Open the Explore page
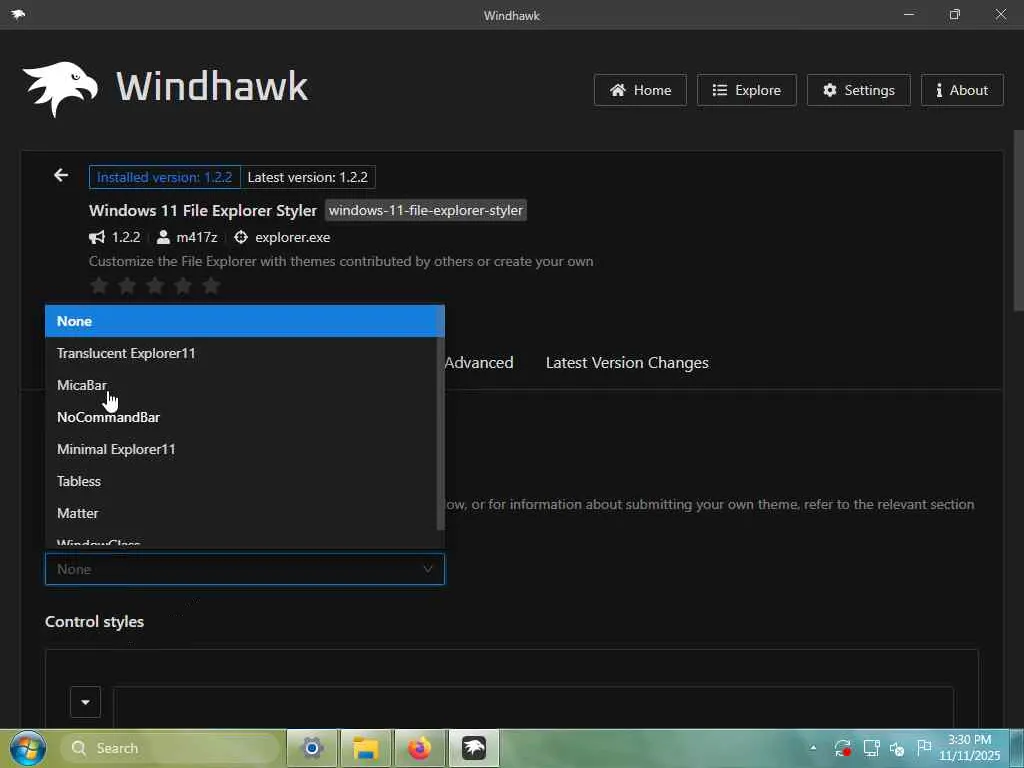This screenshot has width=1024, height=768. point(746,90)
